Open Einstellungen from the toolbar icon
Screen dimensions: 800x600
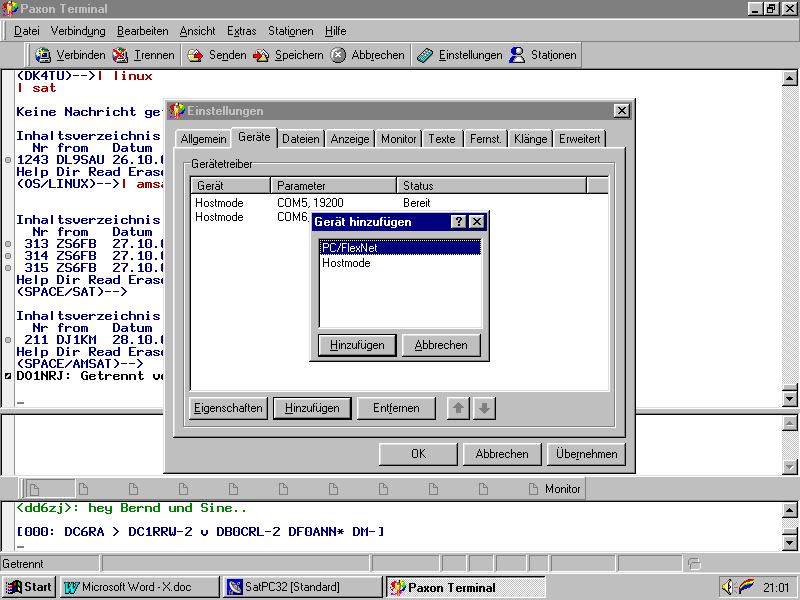point(425,55)
